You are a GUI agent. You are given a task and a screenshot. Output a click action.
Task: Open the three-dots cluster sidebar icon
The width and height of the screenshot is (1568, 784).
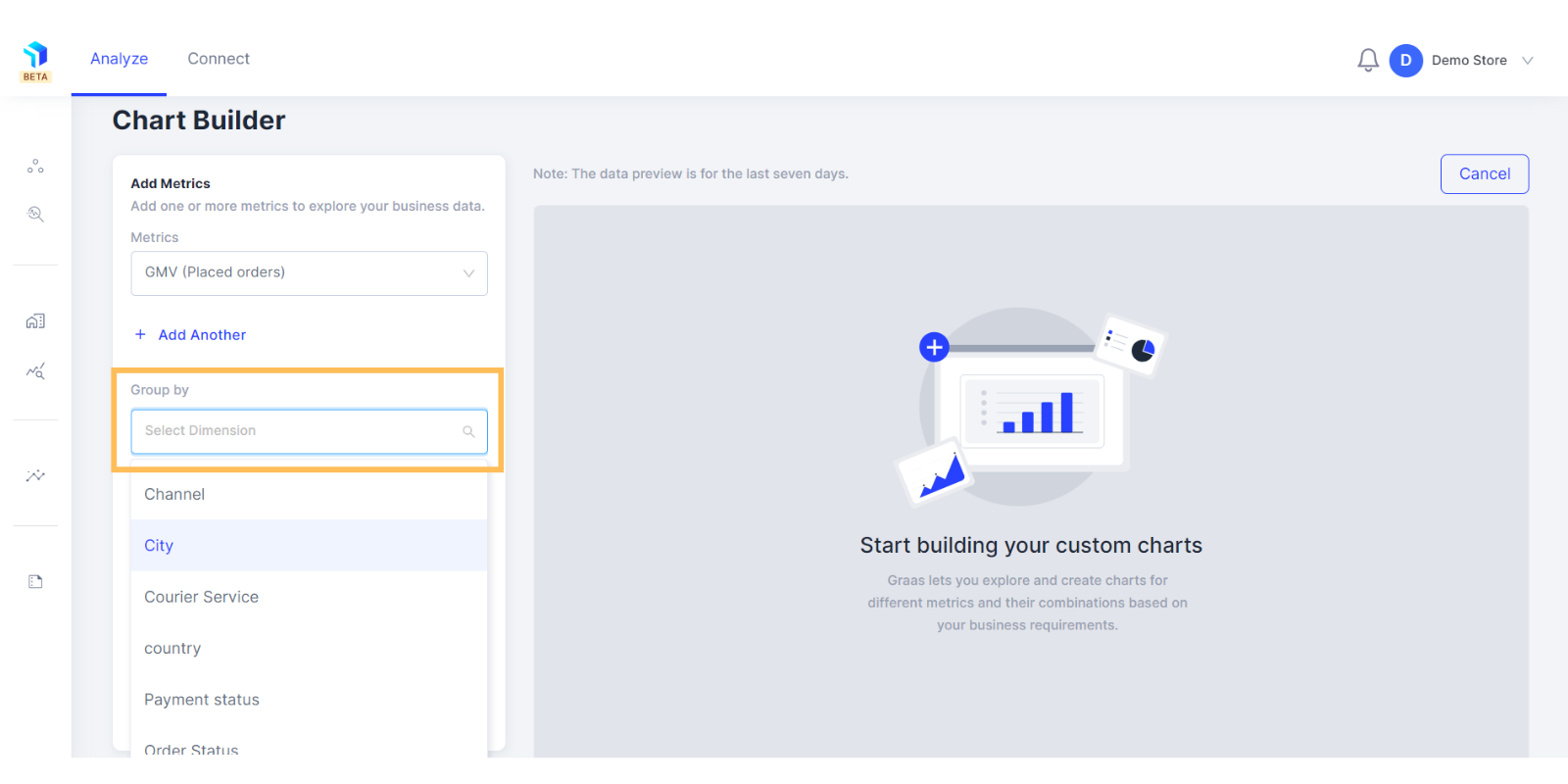click(x=35, y=167)
